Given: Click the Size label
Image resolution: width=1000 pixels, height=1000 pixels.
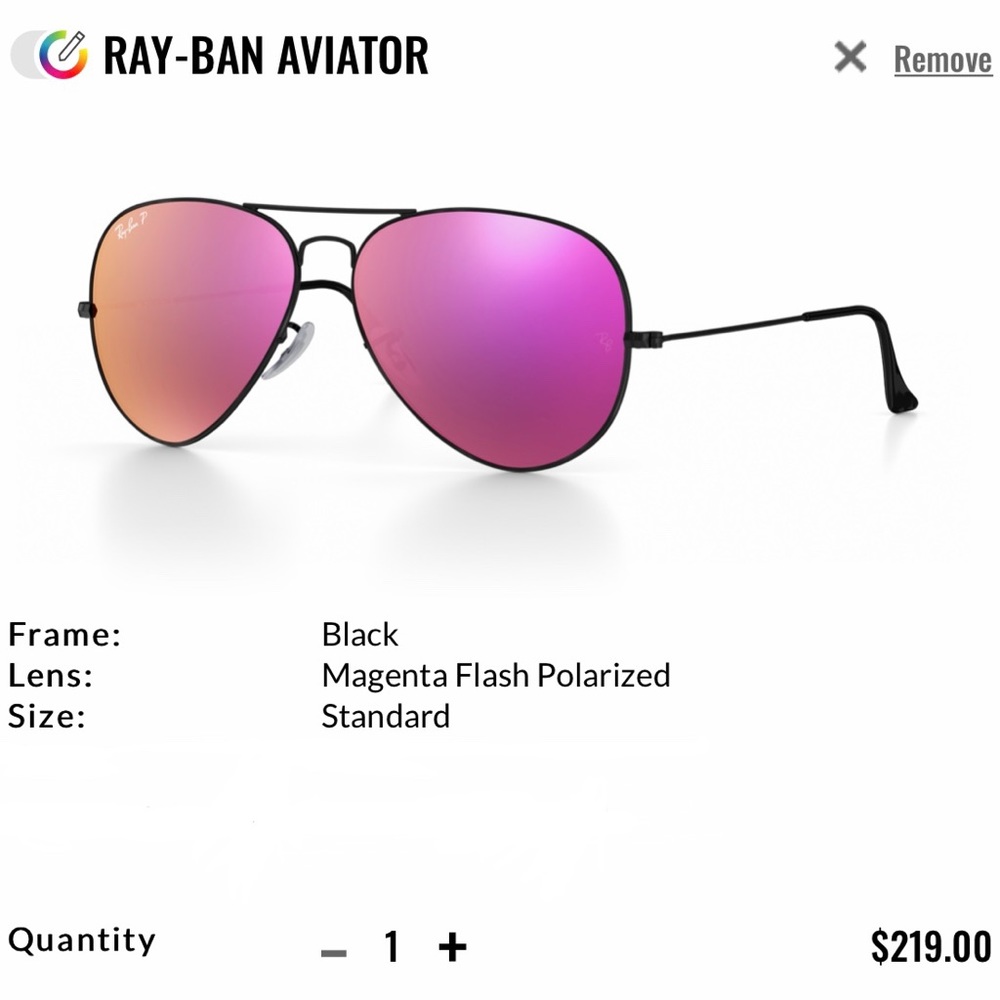Looking at the screenshot, I should [x=46, y=716].
